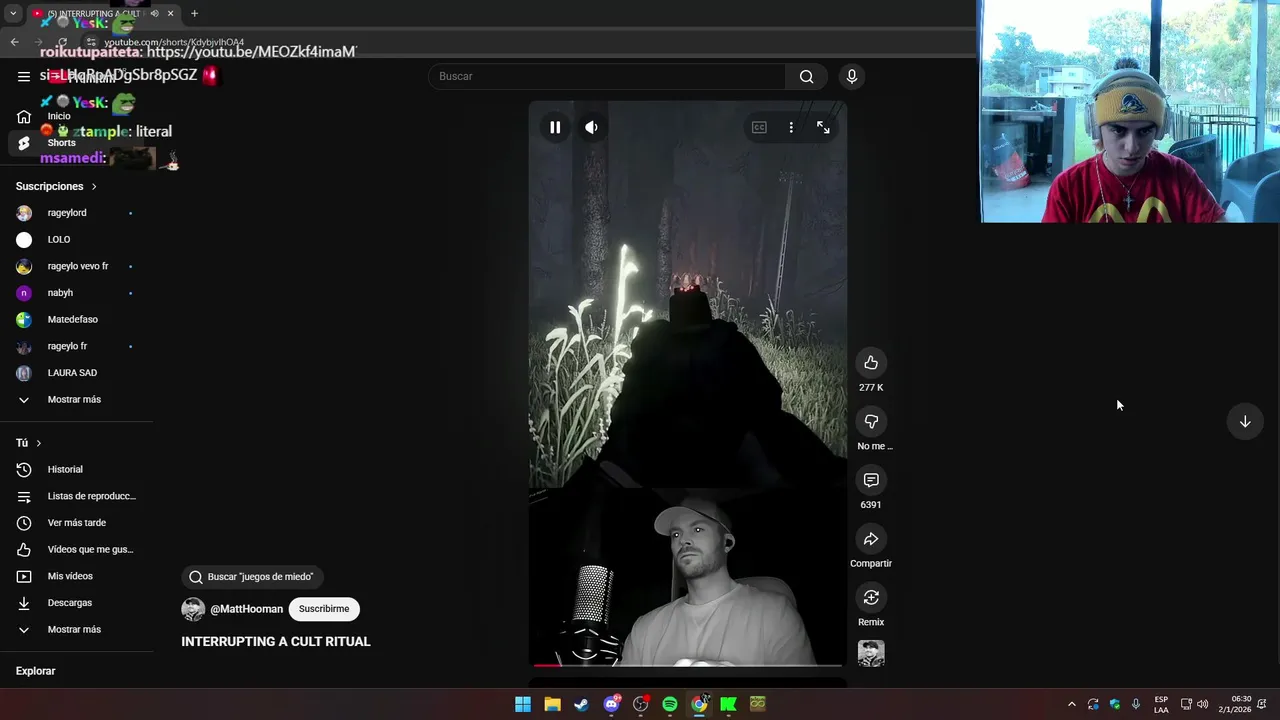Open Ver más tarde list

77,523
